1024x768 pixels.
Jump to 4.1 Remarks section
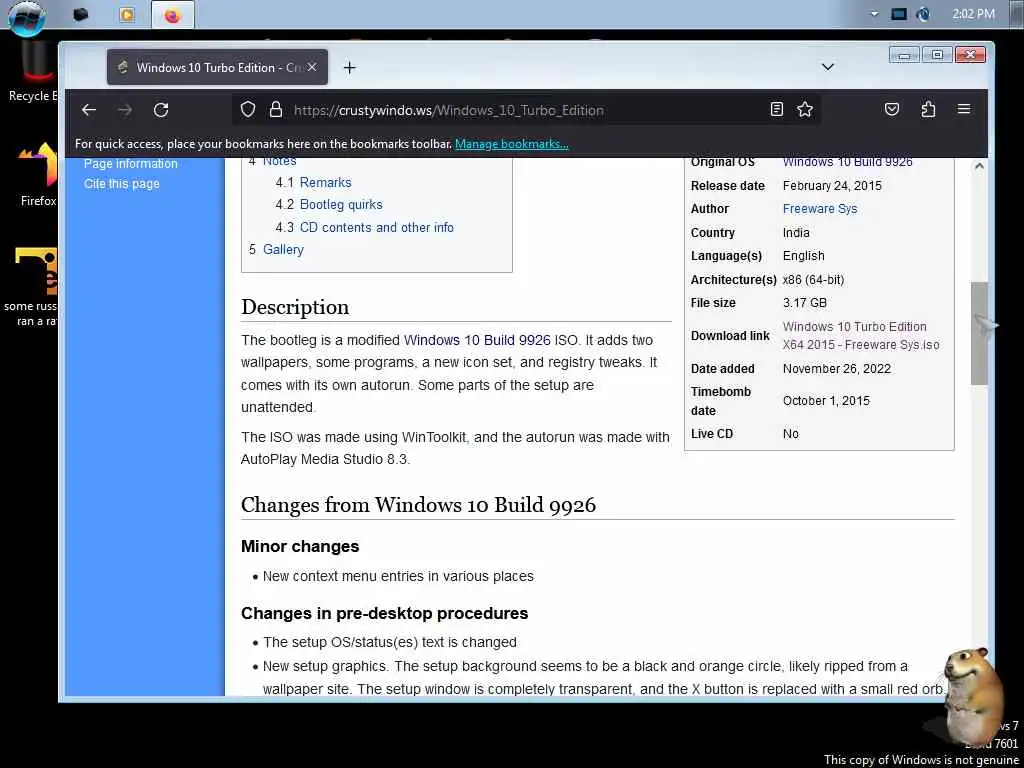tap(313, 182)
